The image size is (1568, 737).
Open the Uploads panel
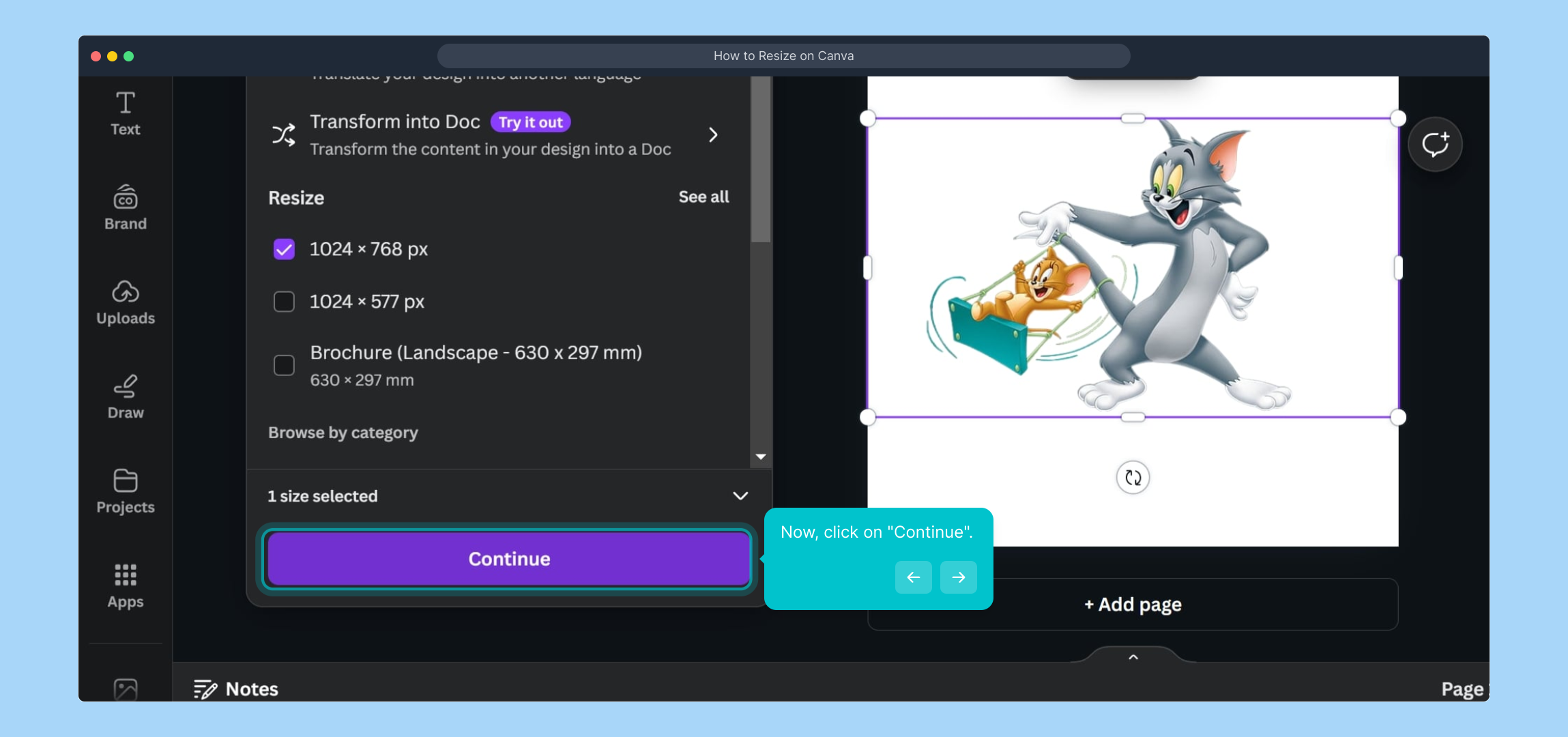[126, 302]
